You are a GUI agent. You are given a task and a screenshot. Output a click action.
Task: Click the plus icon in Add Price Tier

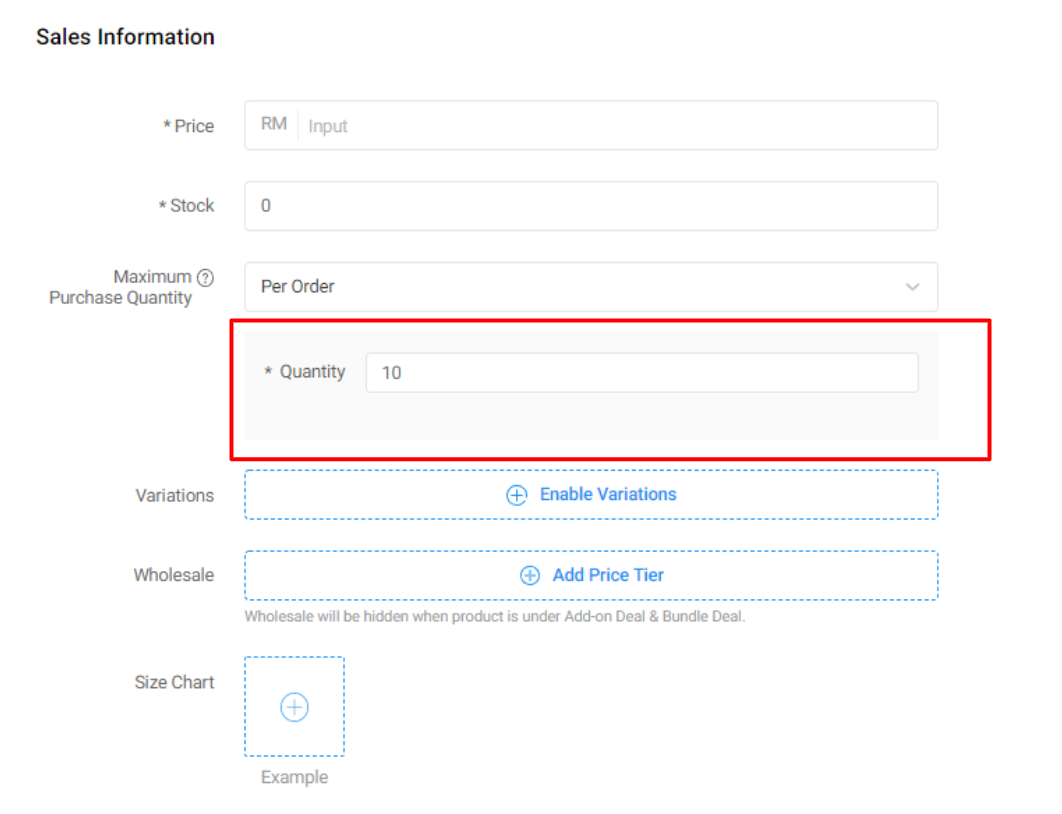click(529, 576)
